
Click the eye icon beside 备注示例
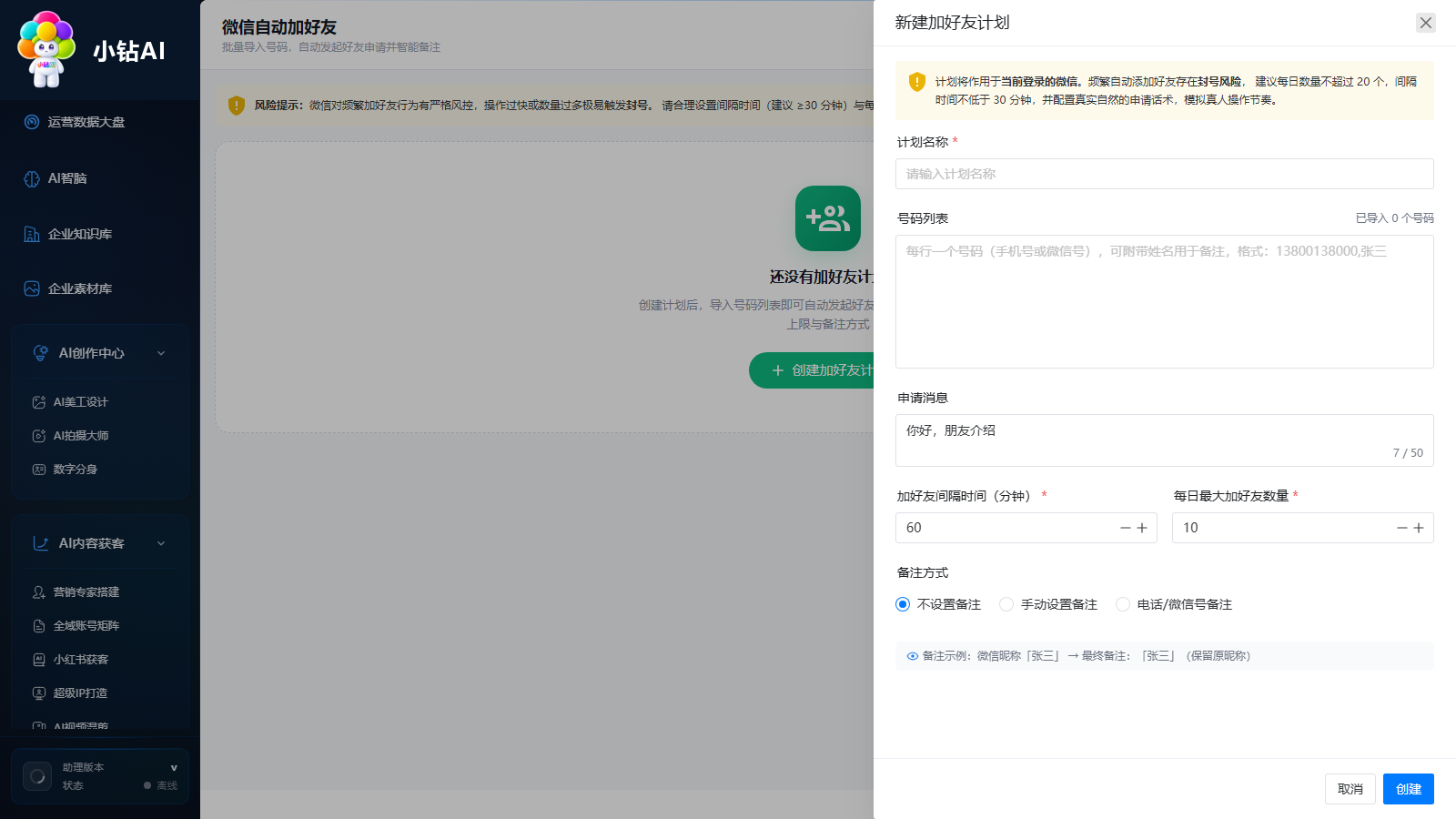(x=913, y=656)
